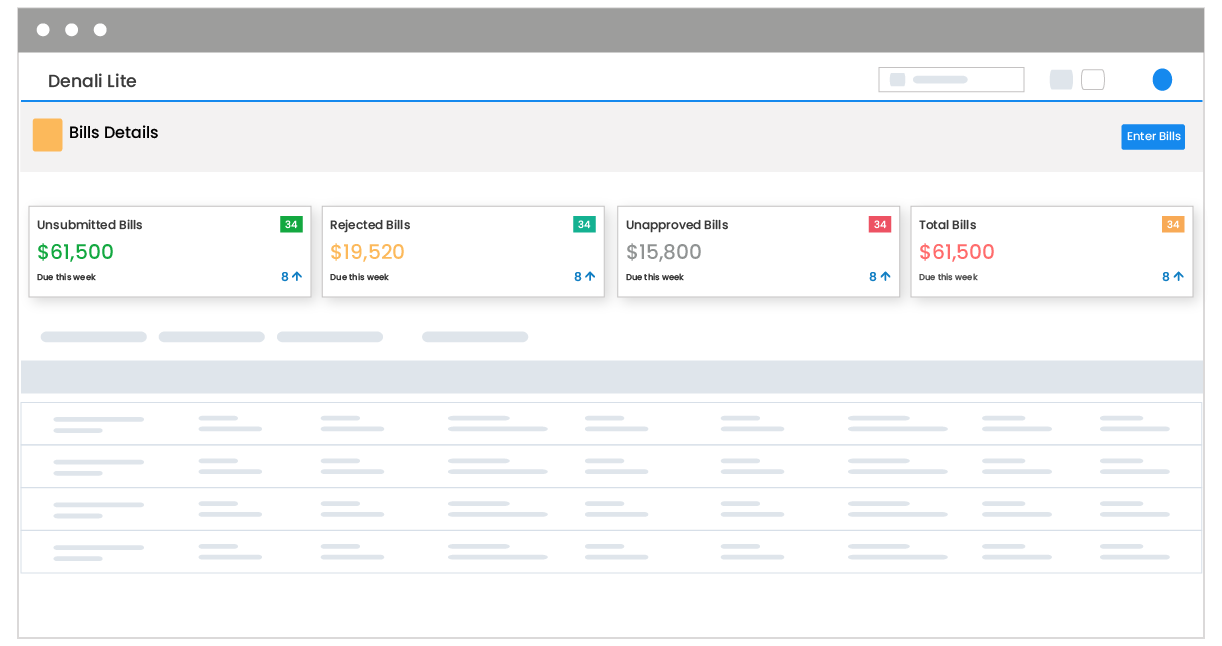1222x646 pixels.
Task: Open the Unapproved Bills $15,800 card
Action: pos(758,252)
